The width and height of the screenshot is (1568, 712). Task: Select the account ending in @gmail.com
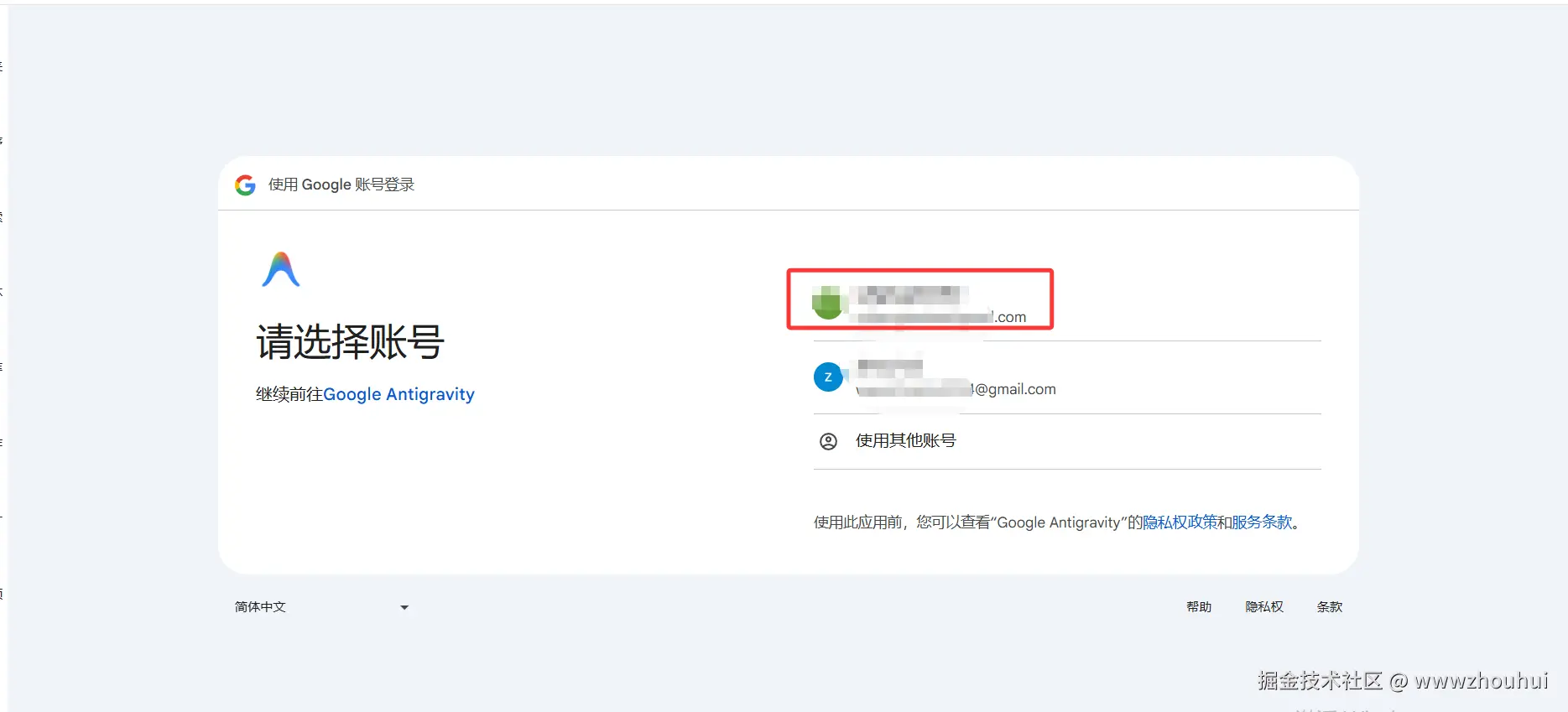[1067, 377]
